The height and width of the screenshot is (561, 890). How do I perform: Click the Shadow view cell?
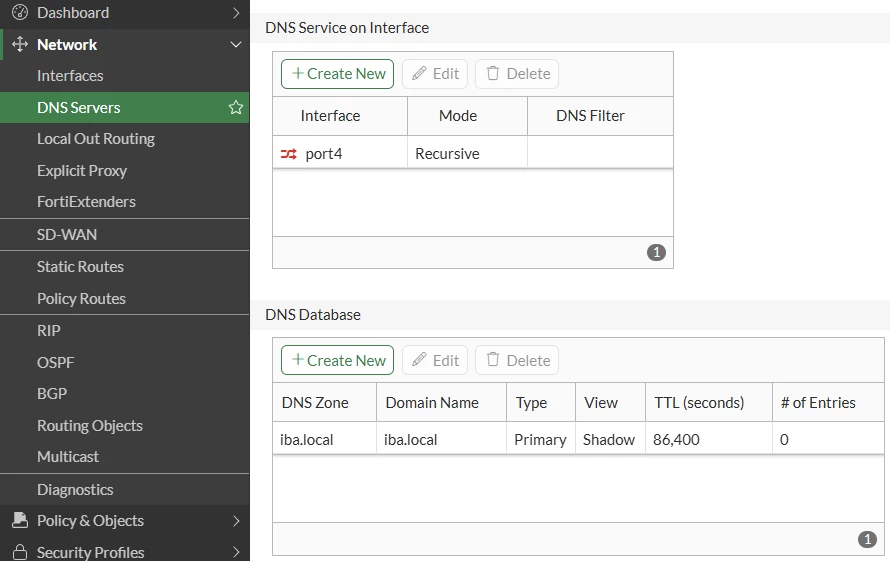click(610, 439)
